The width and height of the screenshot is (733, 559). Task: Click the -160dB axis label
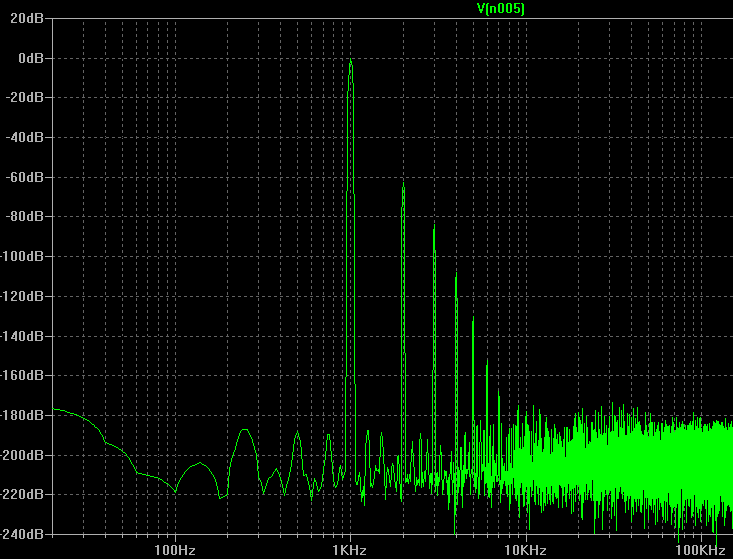pyautogui.click(x=22, y=375)
